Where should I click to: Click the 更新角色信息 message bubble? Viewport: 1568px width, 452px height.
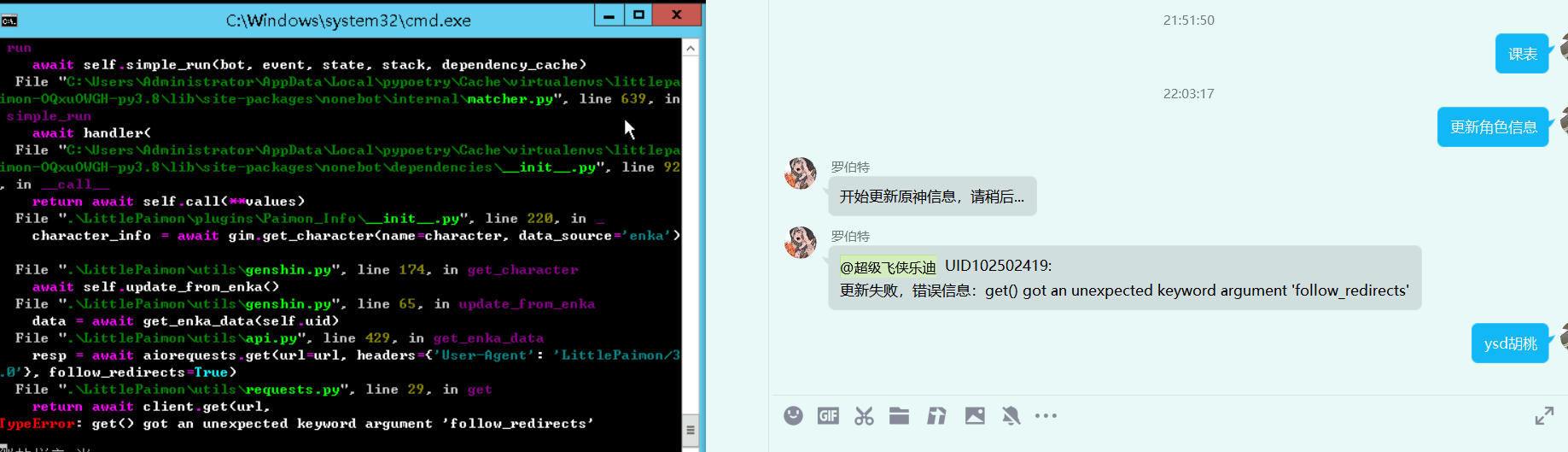click(x=1493, y=127)
